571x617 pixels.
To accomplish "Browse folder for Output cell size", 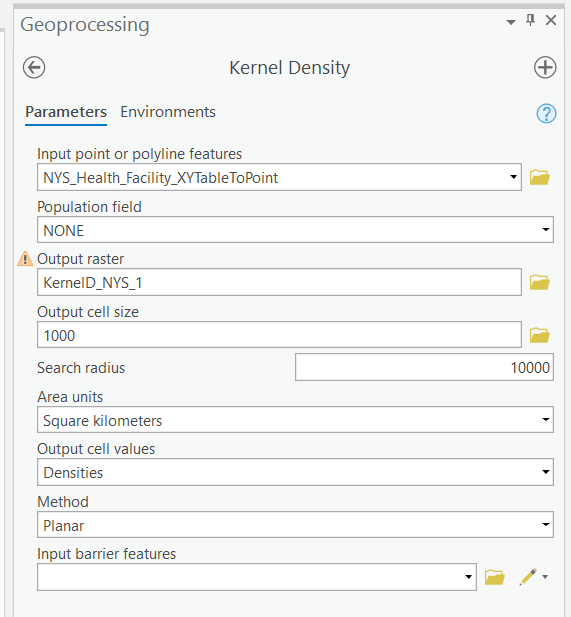I will (x=539, y=335).
